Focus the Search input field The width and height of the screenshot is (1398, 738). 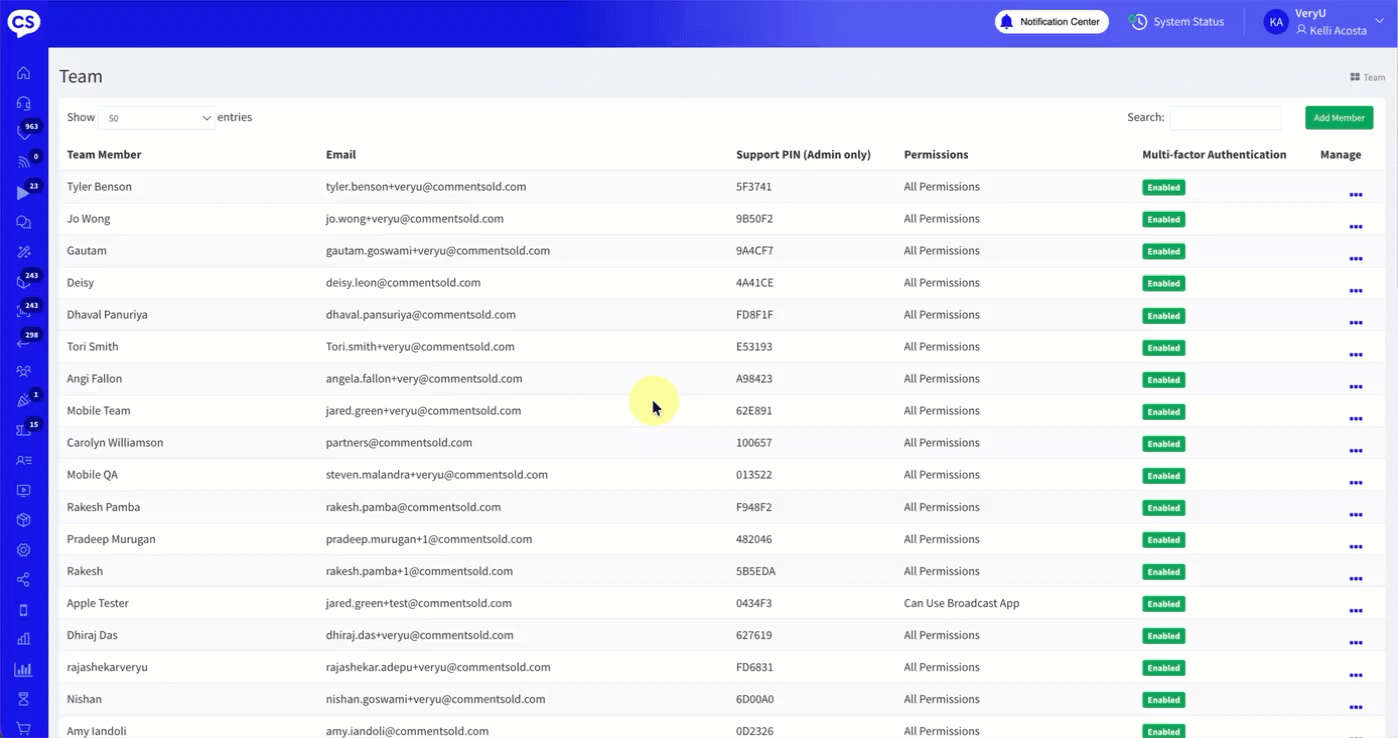tap(1225, 118)
